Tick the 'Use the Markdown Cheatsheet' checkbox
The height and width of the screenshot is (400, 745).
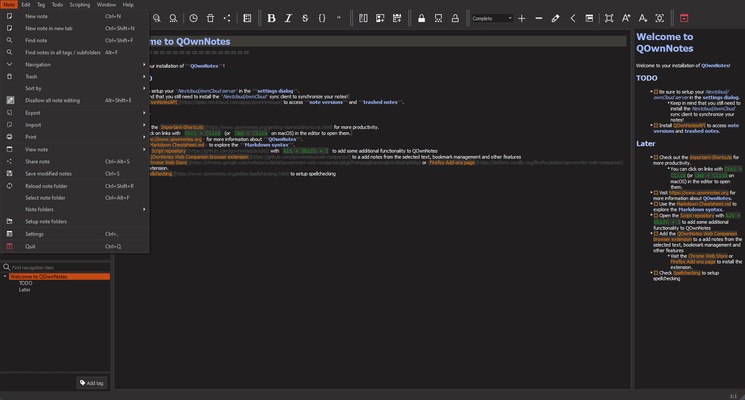tap(656, 204)
